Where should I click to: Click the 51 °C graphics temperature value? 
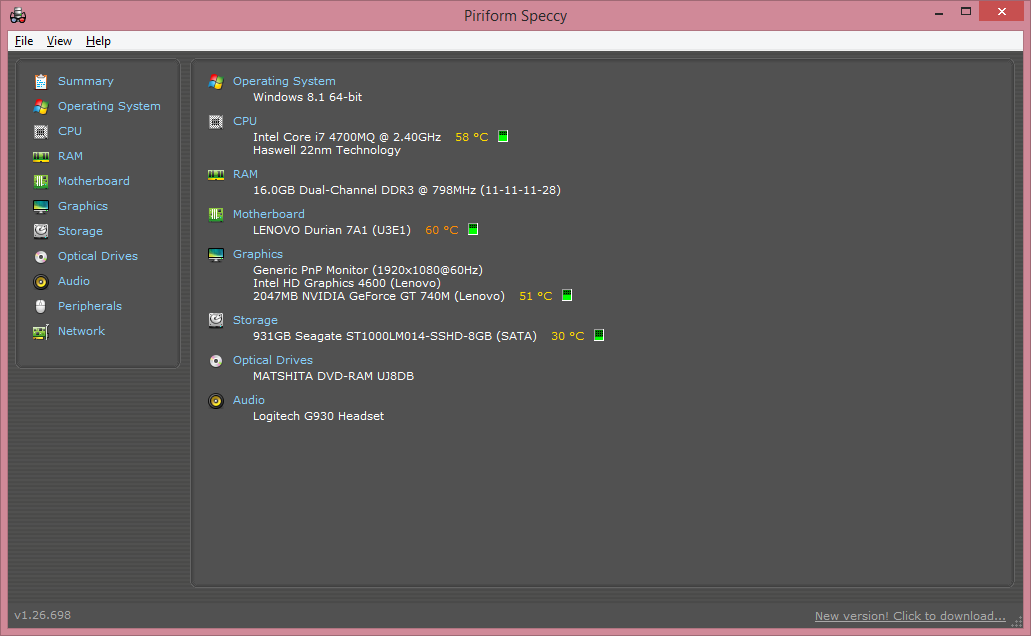click(x=536, y=296)
